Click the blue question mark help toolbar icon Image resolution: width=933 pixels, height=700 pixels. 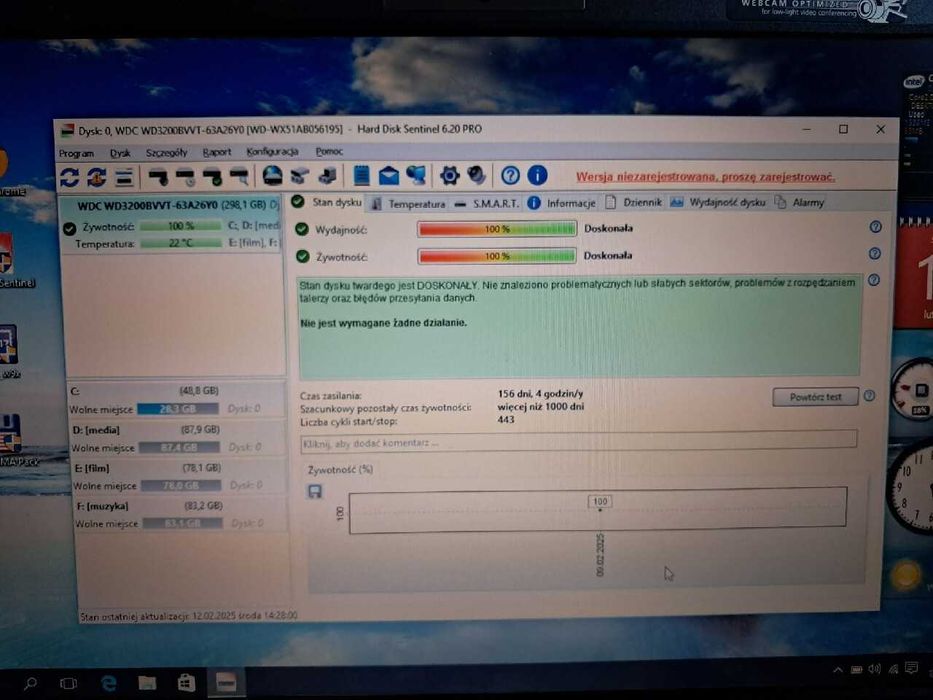point(510,175)
